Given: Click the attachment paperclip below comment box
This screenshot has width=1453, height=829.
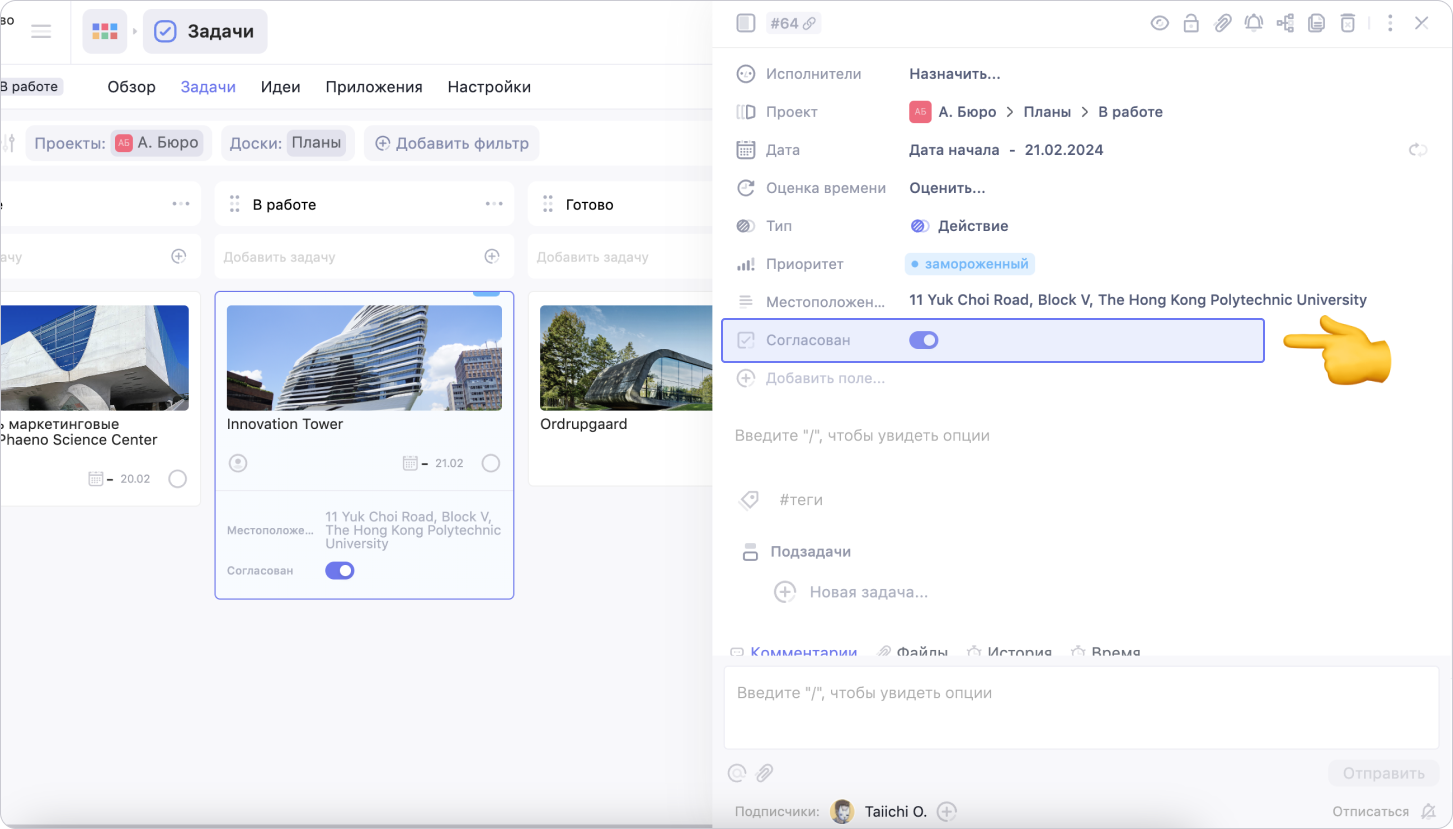Looking at the screenshot, I should point(764,773).
